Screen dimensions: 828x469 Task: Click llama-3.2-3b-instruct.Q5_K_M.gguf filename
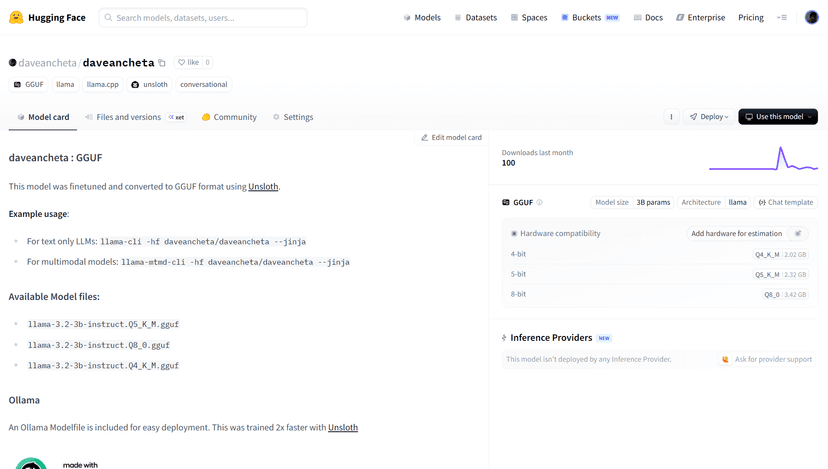[x=104, y=324]
